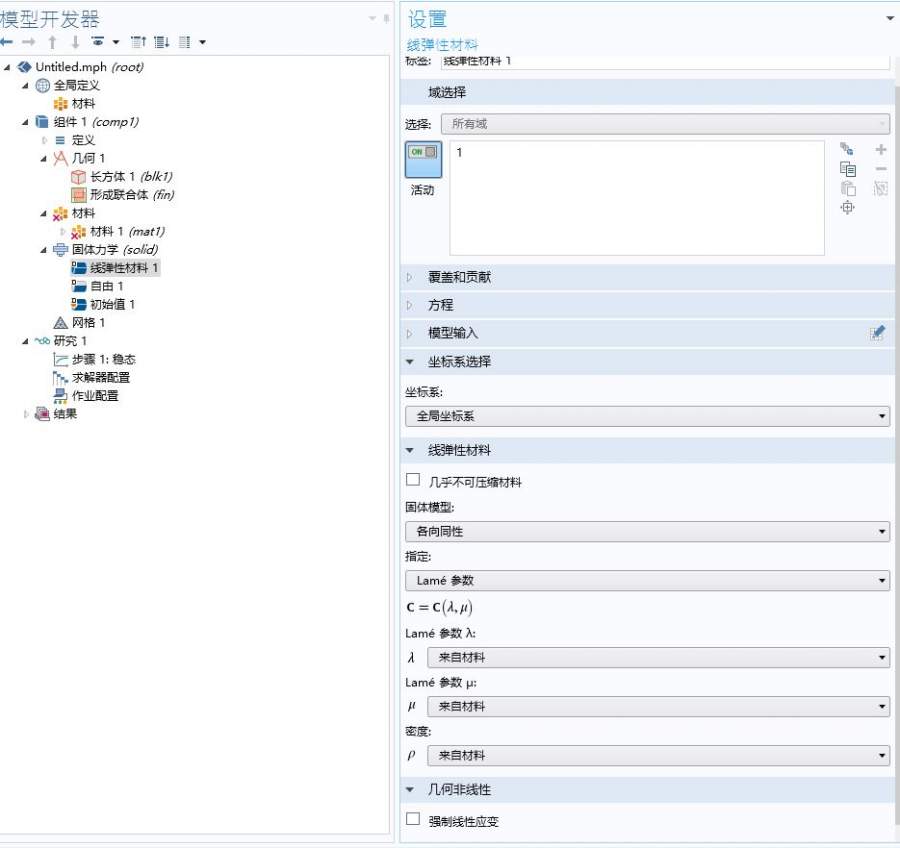900x848 pixels.
Task: Open the 选择 所有域 dropdown
Action: tap(665, 124)
